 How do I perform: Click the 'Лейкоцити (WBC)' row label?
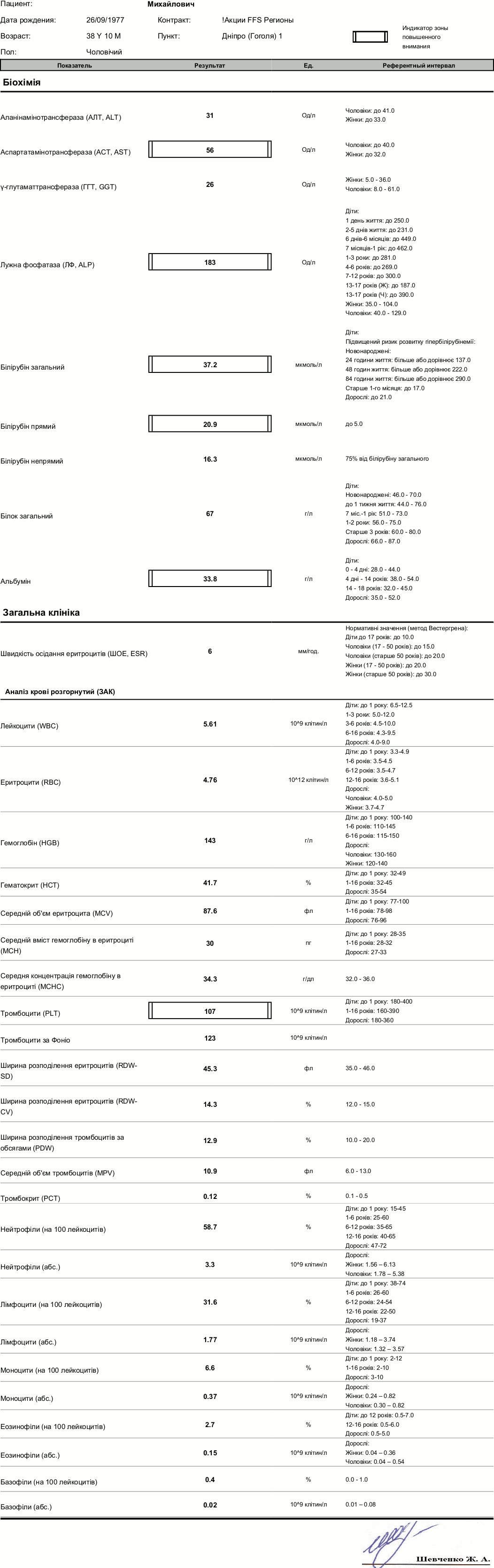click(30, 726)
